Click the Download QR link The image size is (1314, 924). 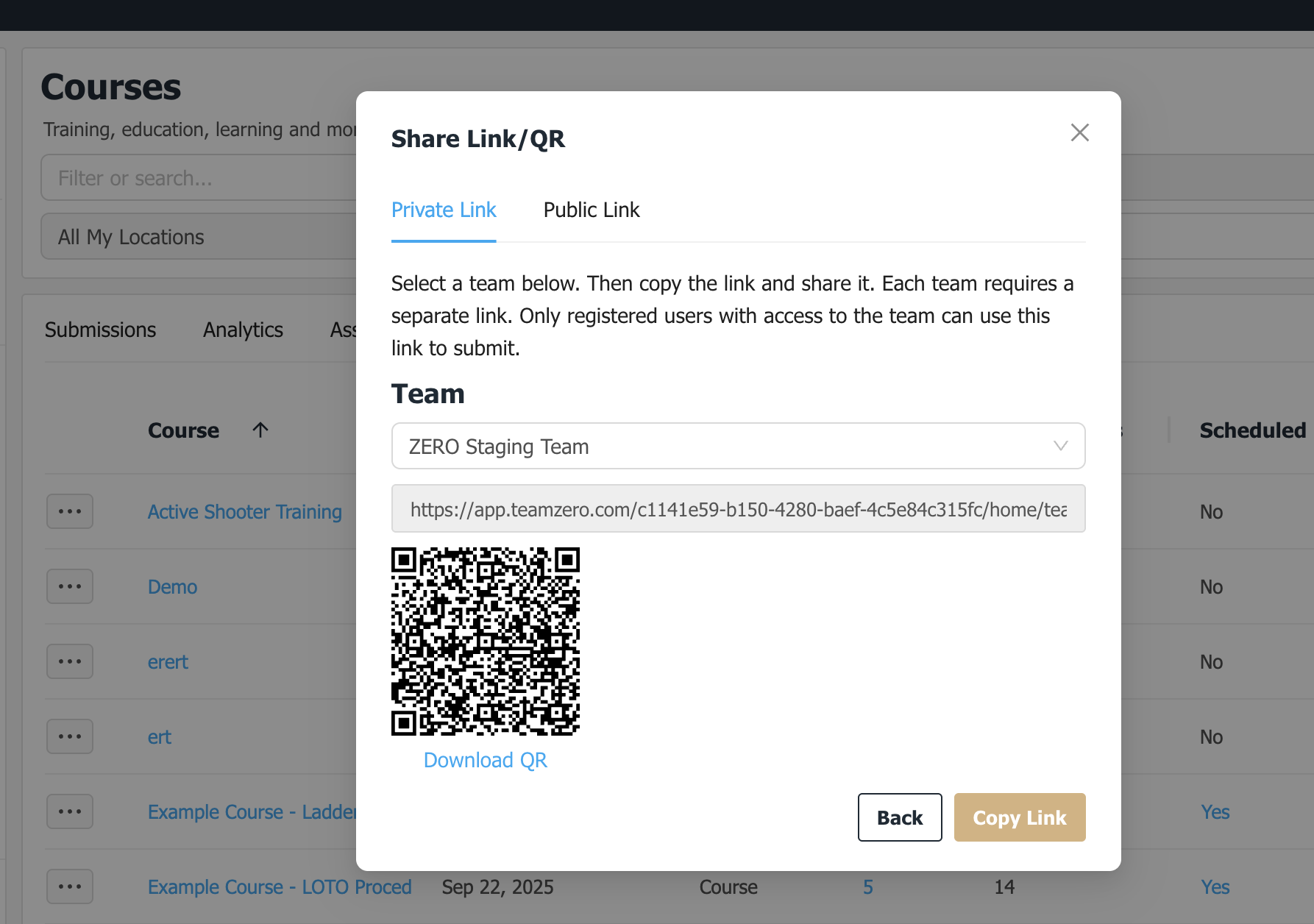[486, 761]
